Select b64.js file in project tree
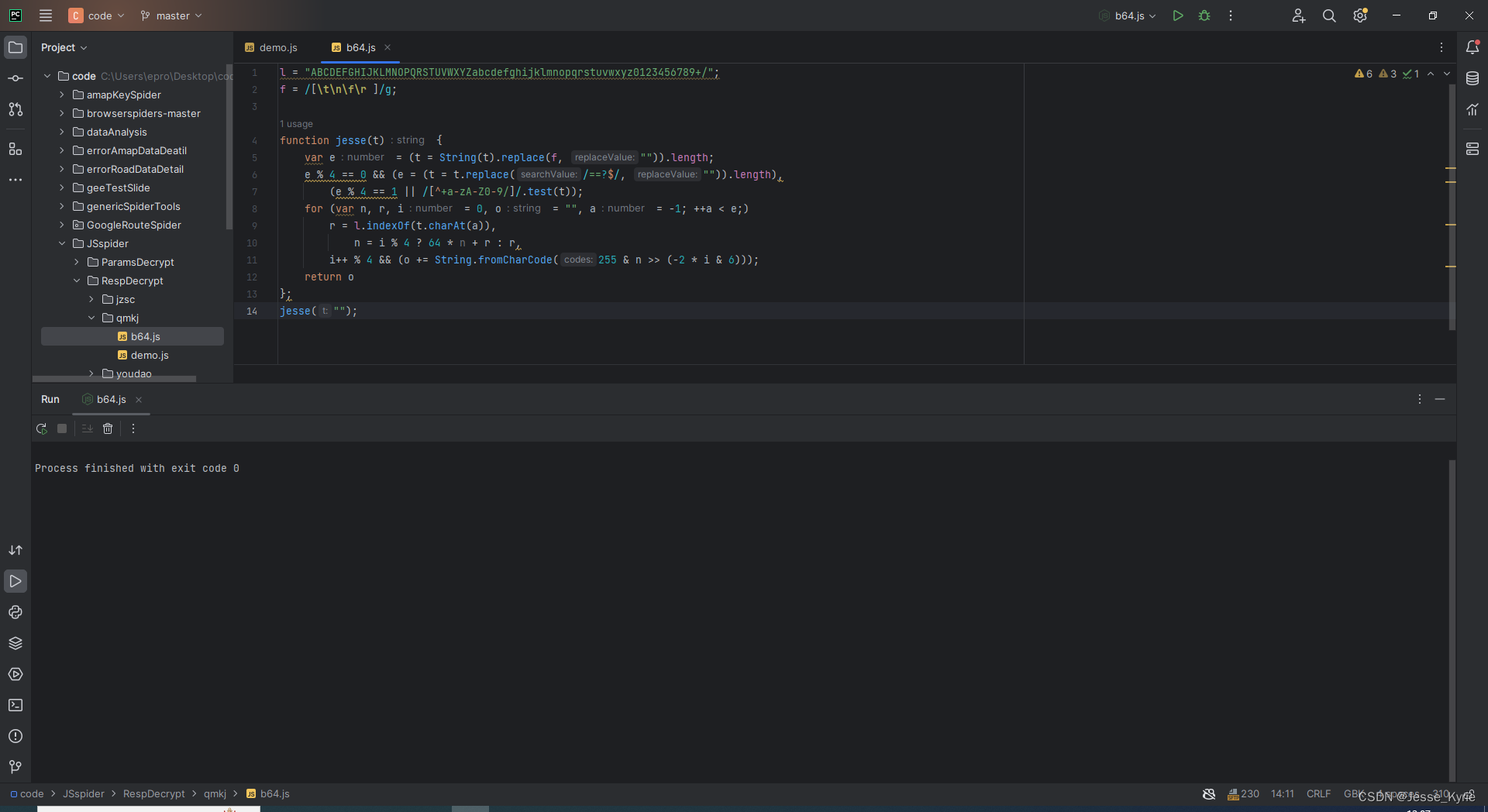1488x812 pixels. click(x=133, y=336)
